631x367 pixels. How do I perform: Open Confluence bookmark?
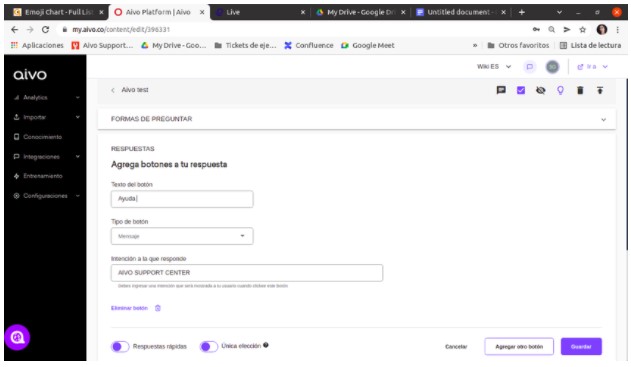pos(309,45)
